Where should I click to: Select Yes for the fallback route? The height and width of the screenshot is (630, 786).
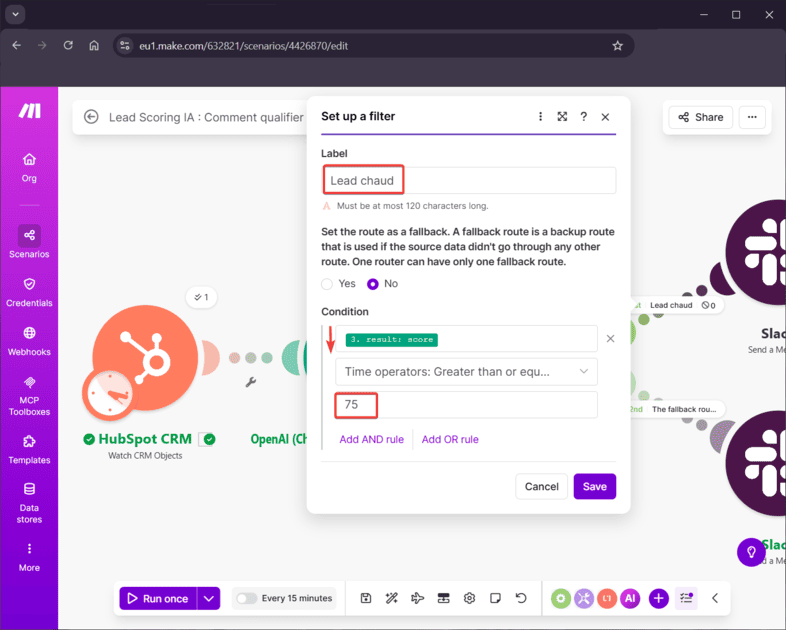(x=328, y=284)
